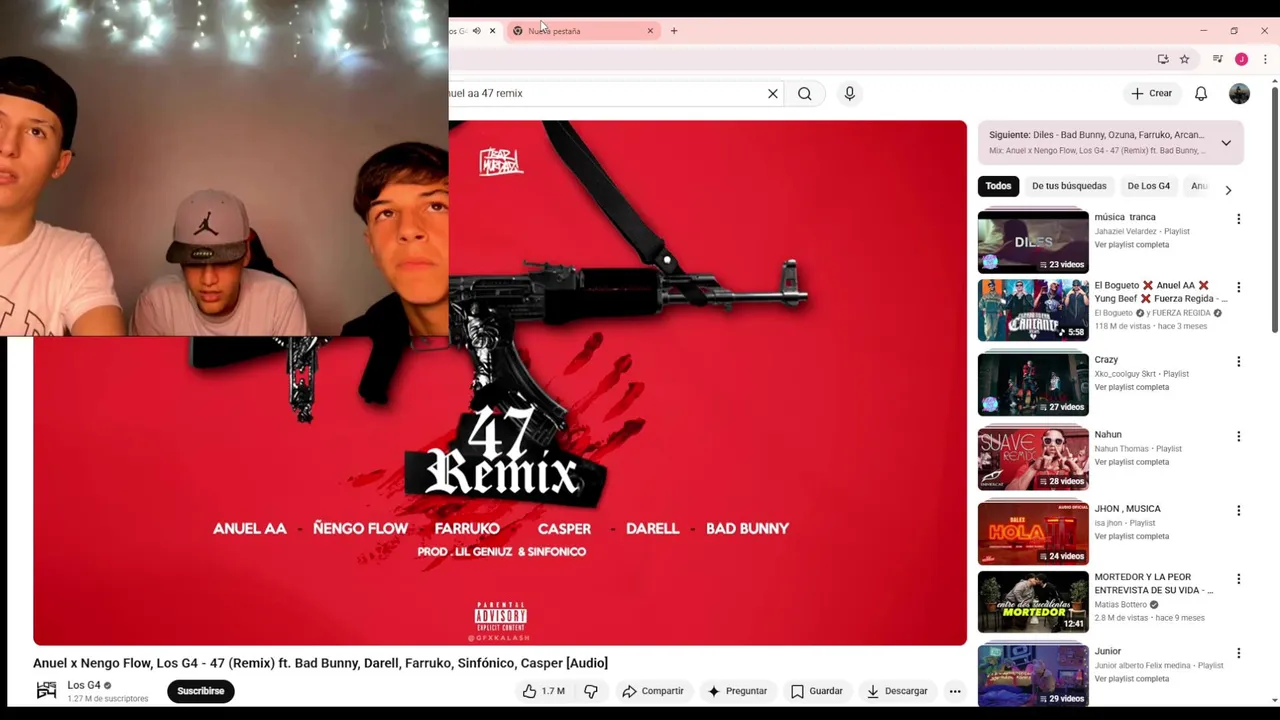The width and height of the screenshot is (1280, 720).
Task: Open Chrome media control icon
Action: pyautogui.click(x=1217, y=59)
